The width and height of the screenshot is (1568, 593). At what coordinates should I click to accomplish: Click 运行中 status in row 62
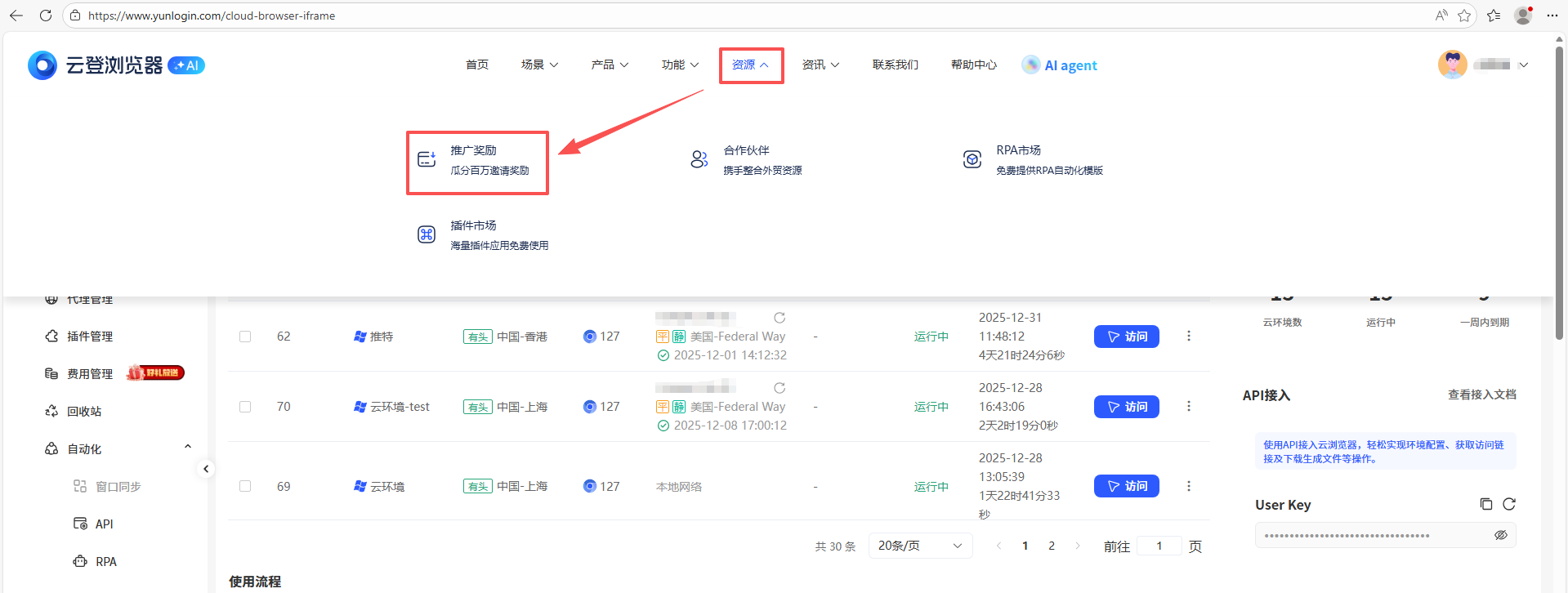click(x=931, y=337)
